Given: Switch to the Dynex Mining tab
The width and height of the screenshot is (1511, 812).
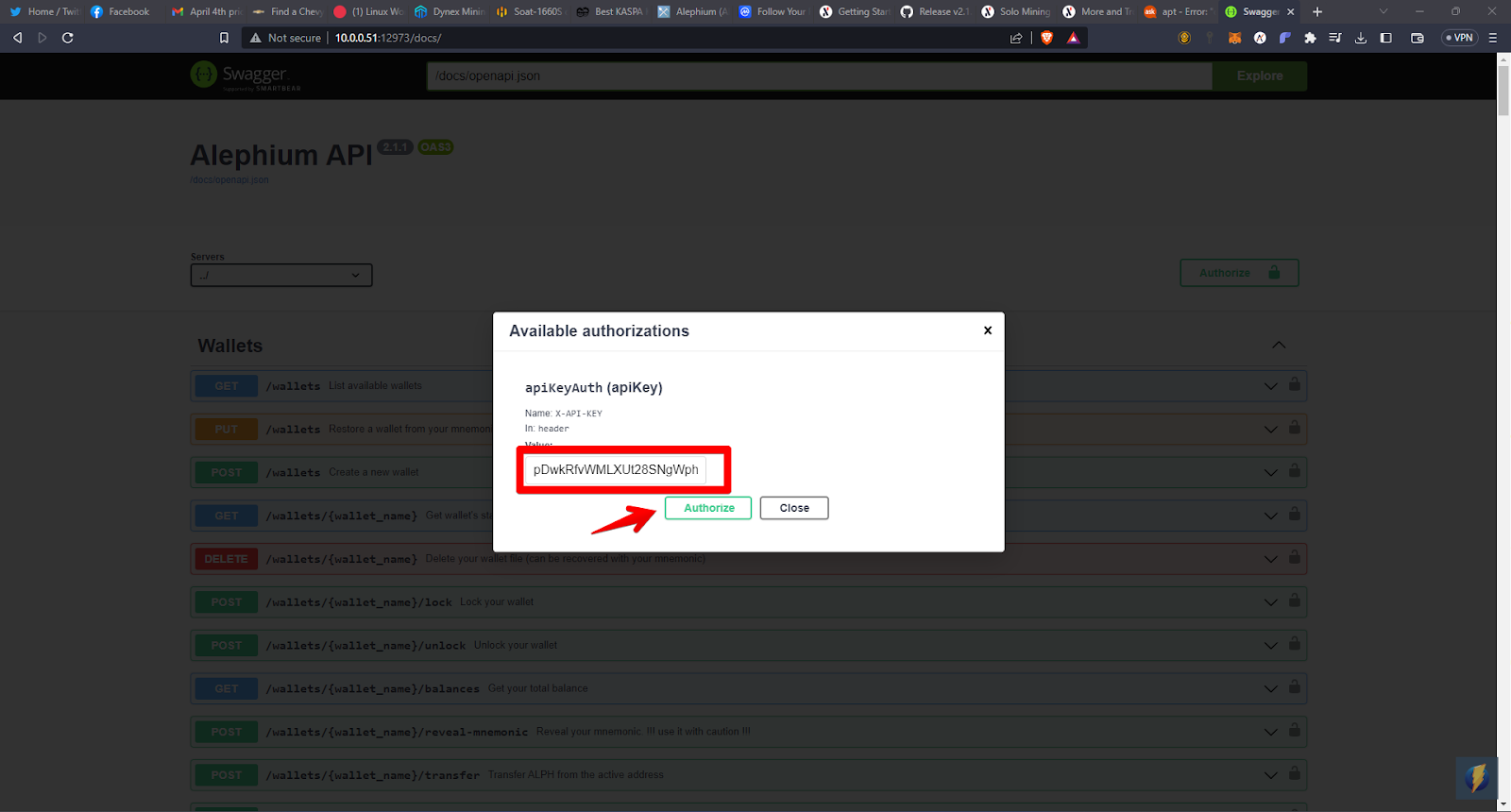Looking at the screenshot, I should 450,11.
